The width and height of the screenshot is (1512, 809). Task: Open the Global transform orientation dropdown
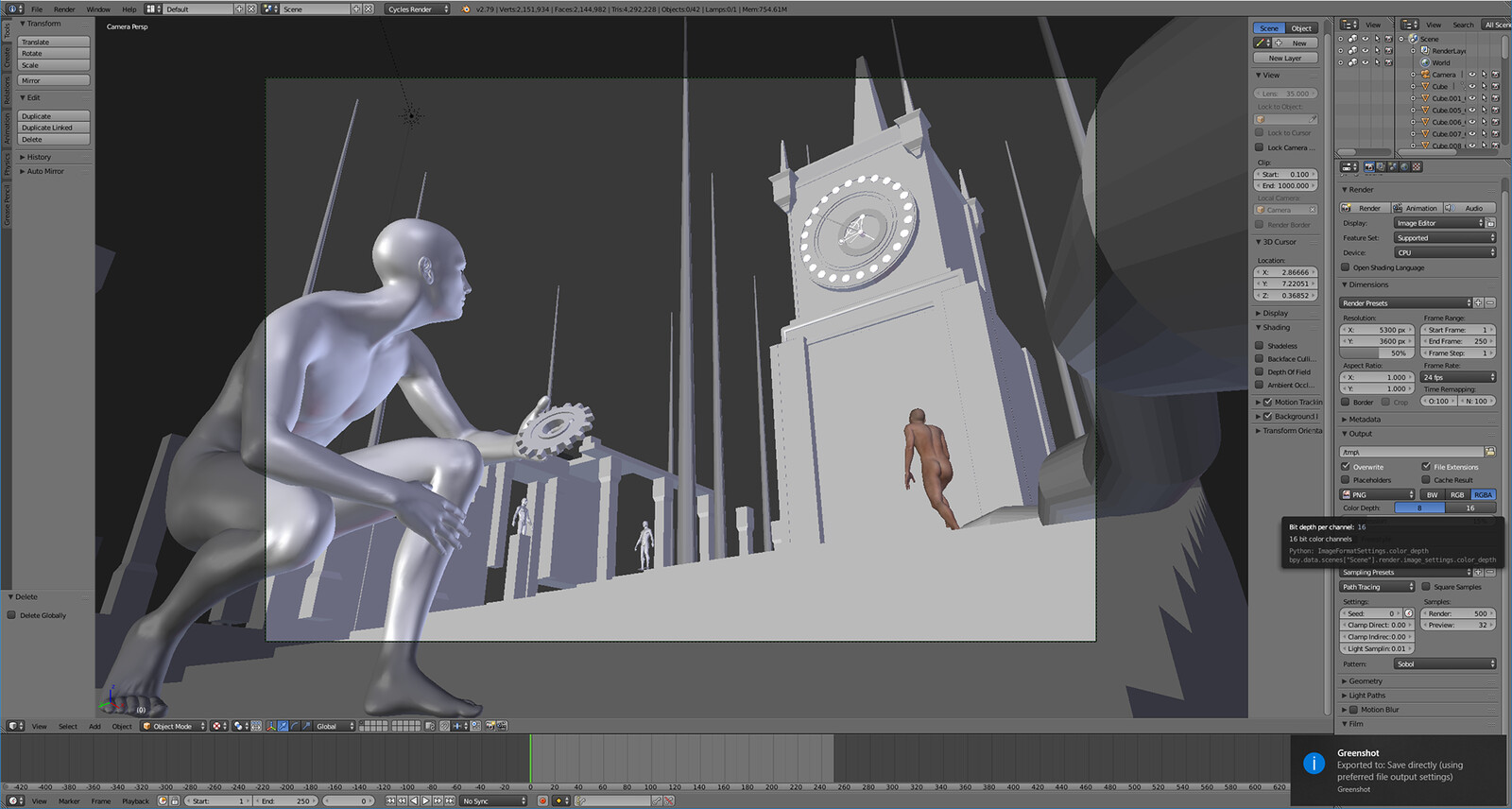pos(335,726)
